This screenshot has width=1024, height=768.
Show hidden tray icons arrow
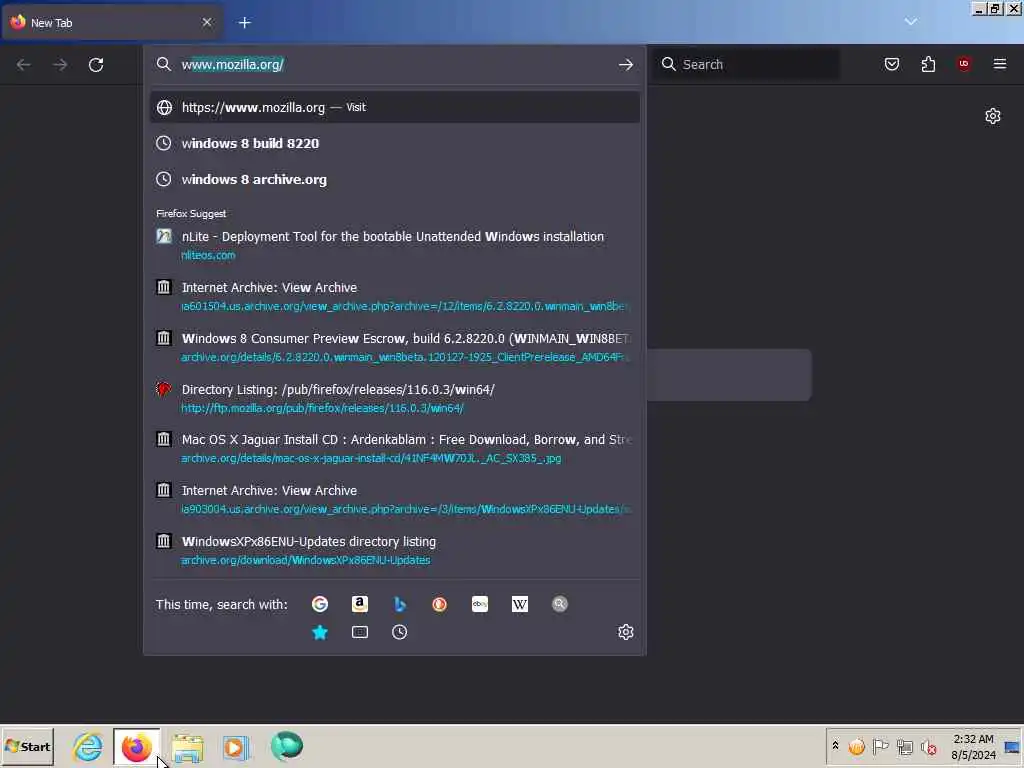click(x=835, y=746)
